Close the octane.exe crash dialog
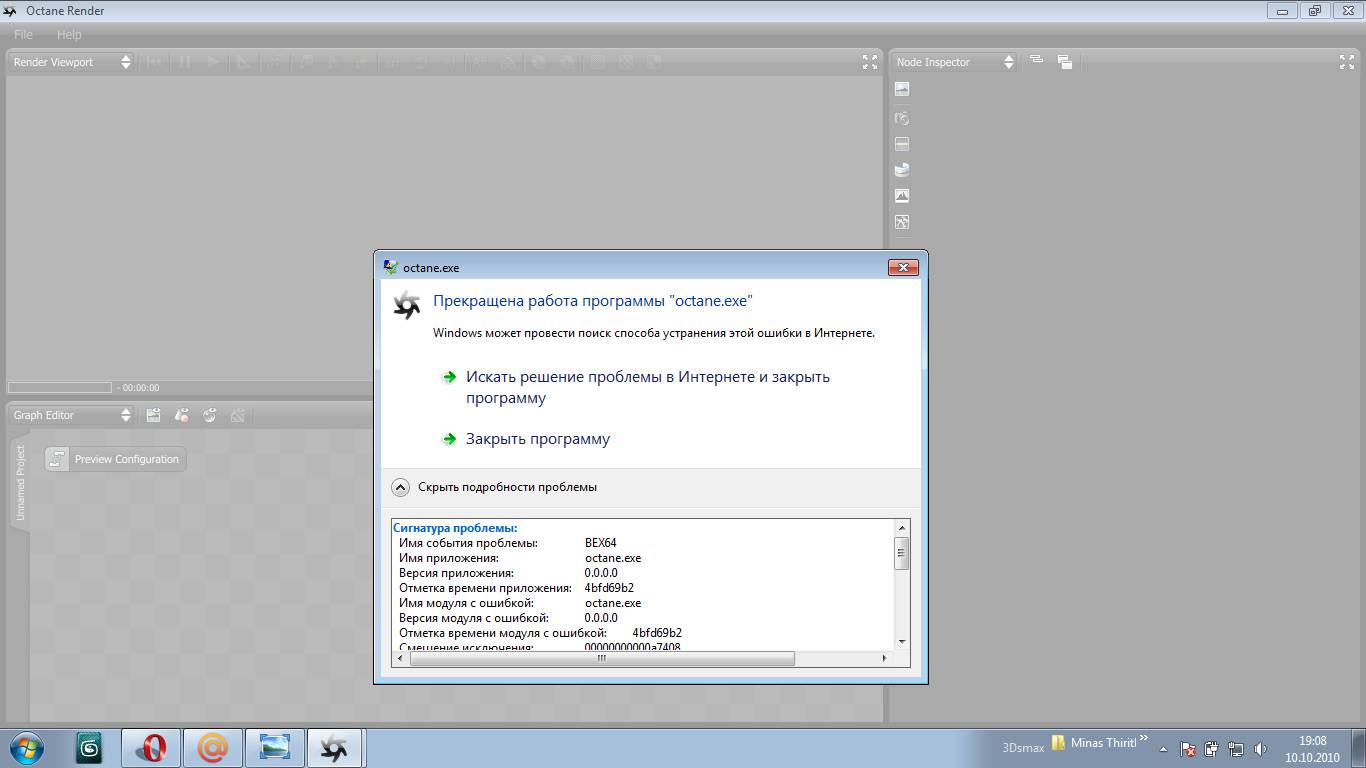Viewport: 1366px width, 768px height. (x=903, y=267)
